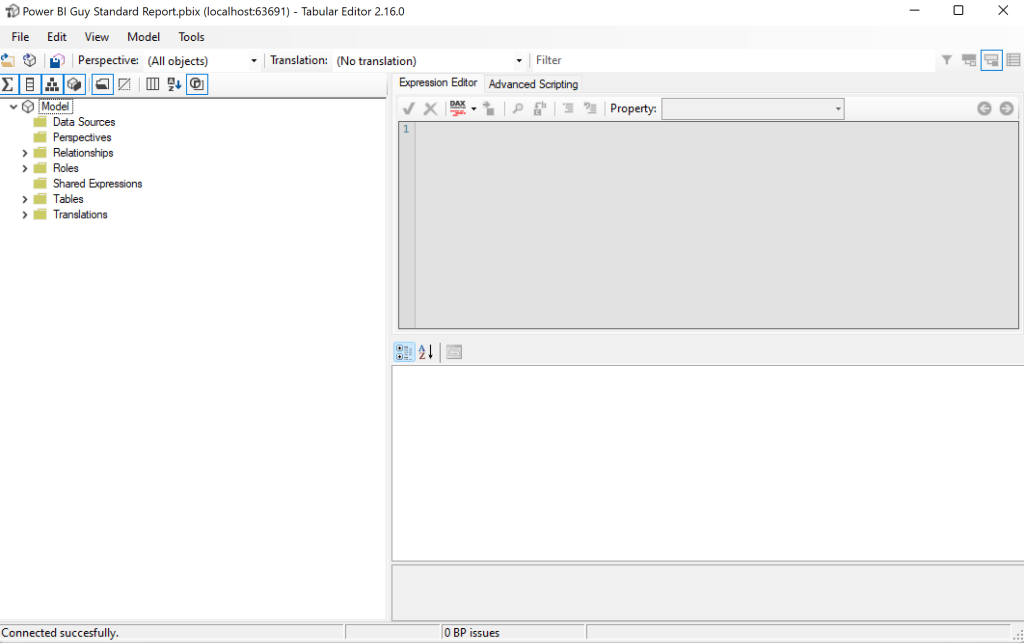Click the DAX Formatter icon

(458, 108)
